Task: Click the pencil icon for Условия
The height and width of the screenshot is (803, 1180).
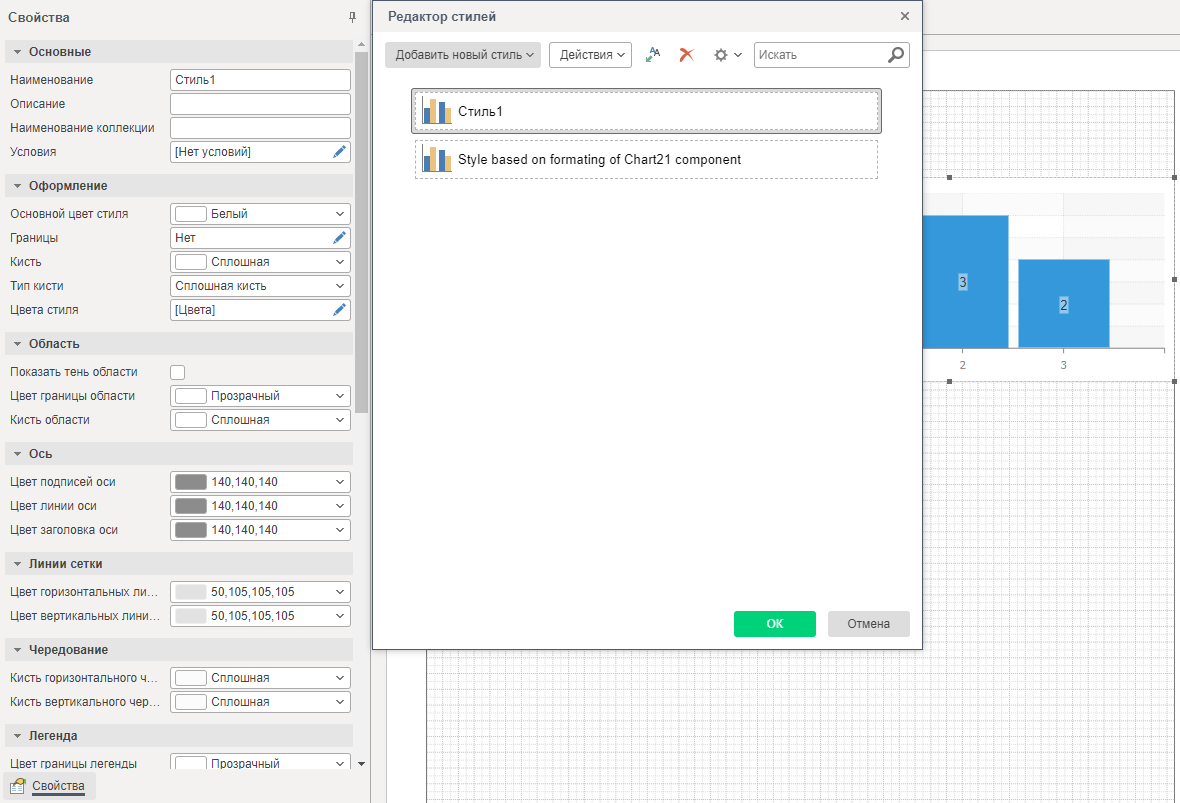Action: click(340, 152)
